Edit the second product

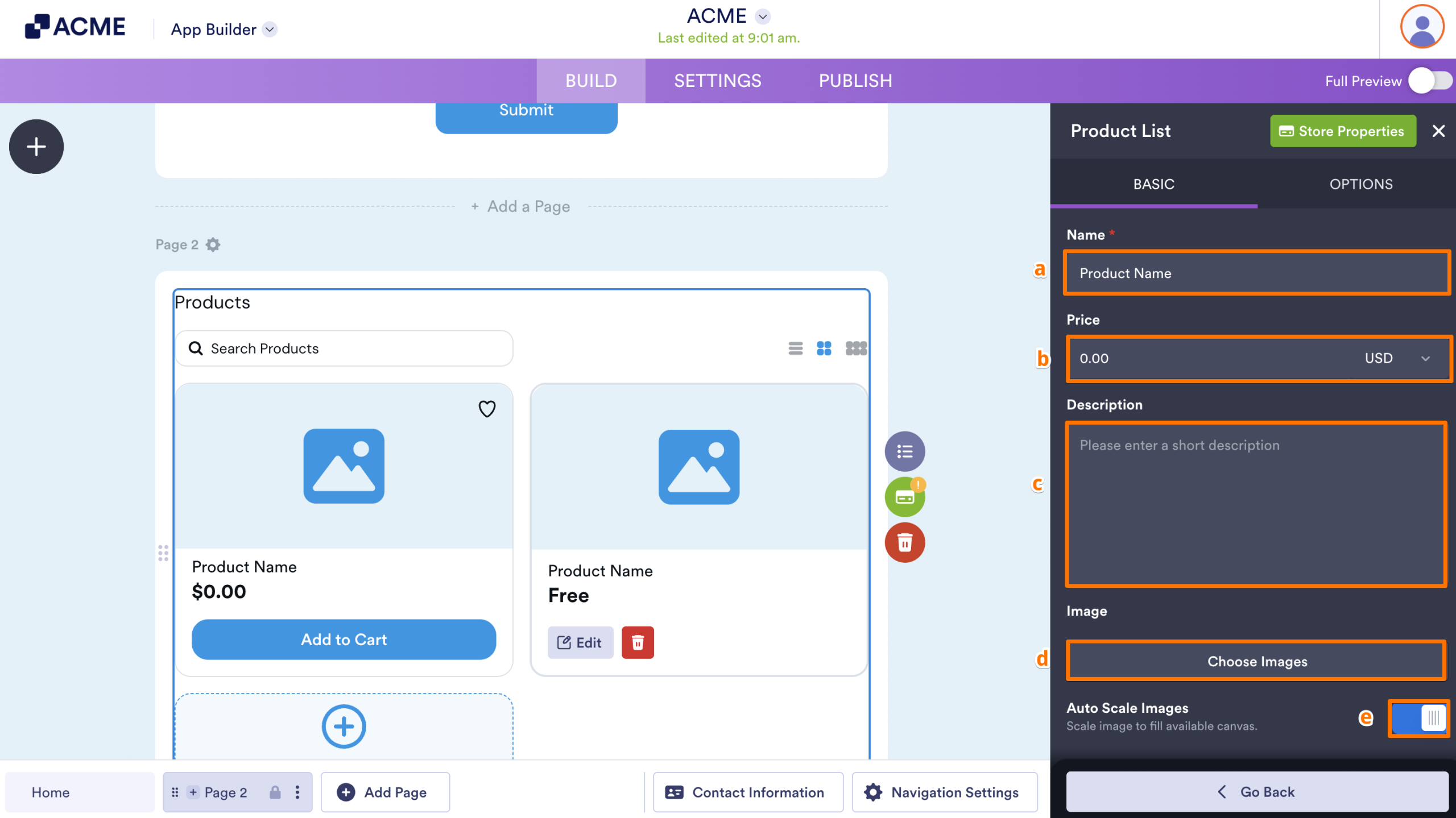tap(580, 642)
